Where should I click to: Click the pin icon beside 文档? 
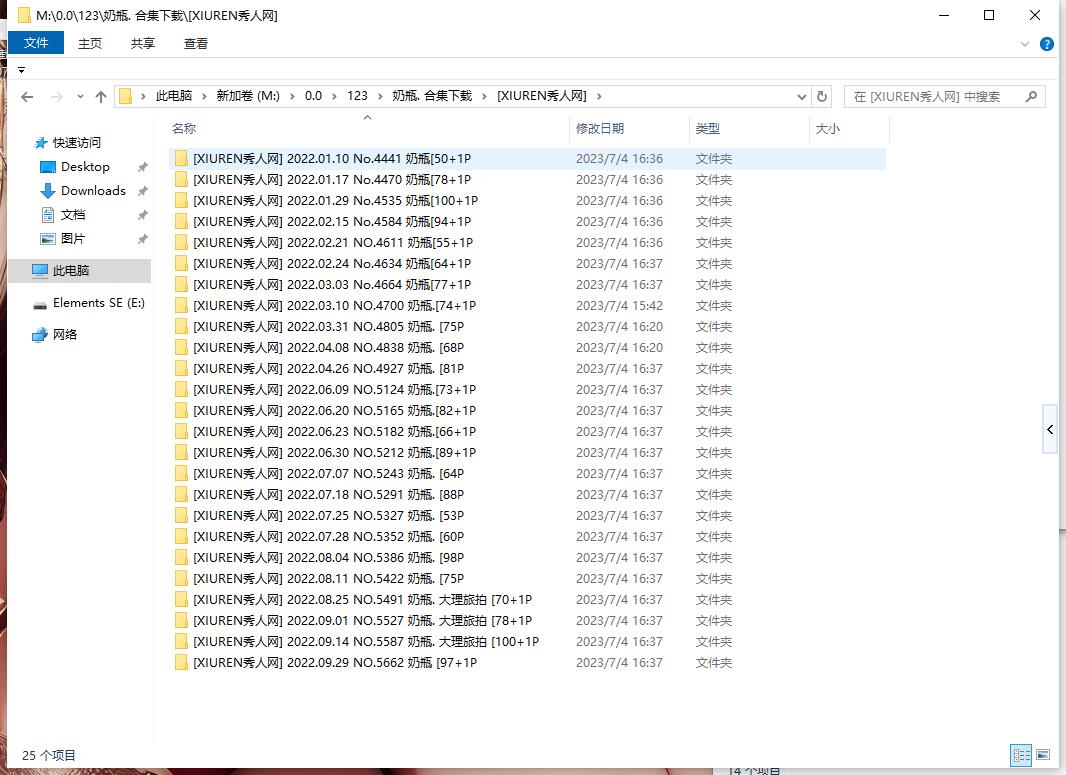tap(142, 215)
